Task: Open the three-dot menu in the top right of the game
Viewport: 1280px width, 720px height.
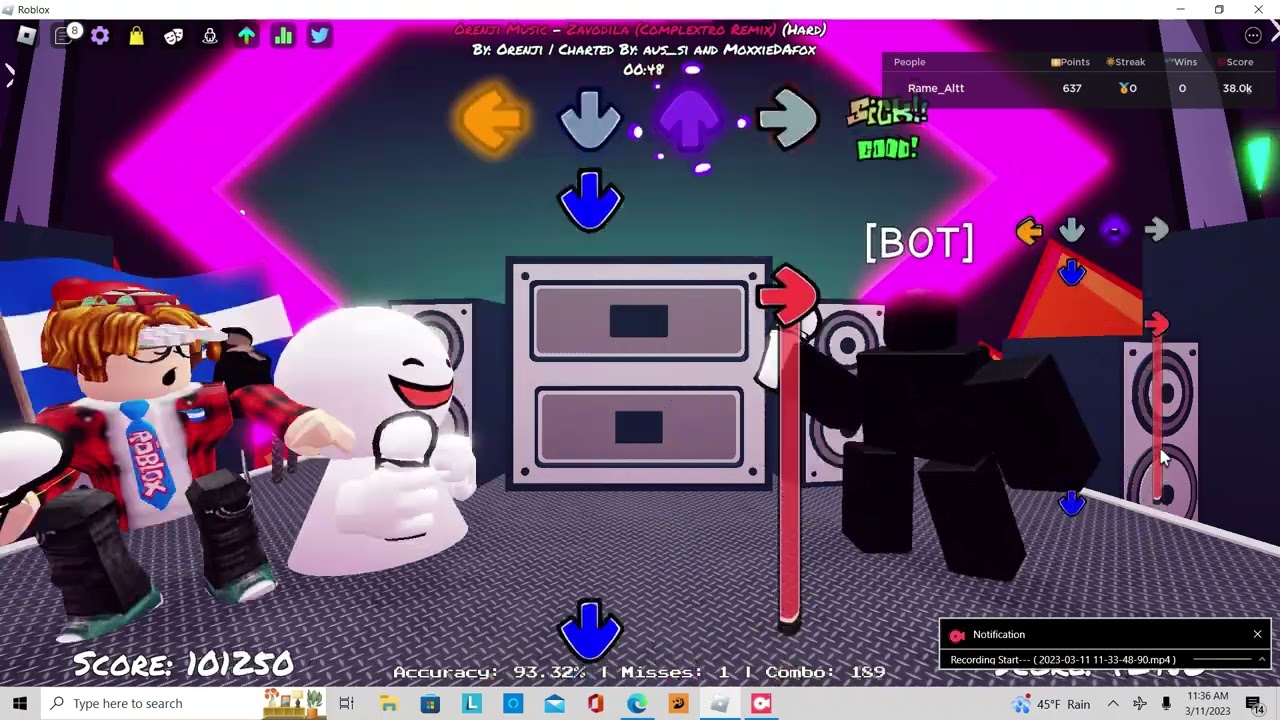Action: click(1253, 36)
